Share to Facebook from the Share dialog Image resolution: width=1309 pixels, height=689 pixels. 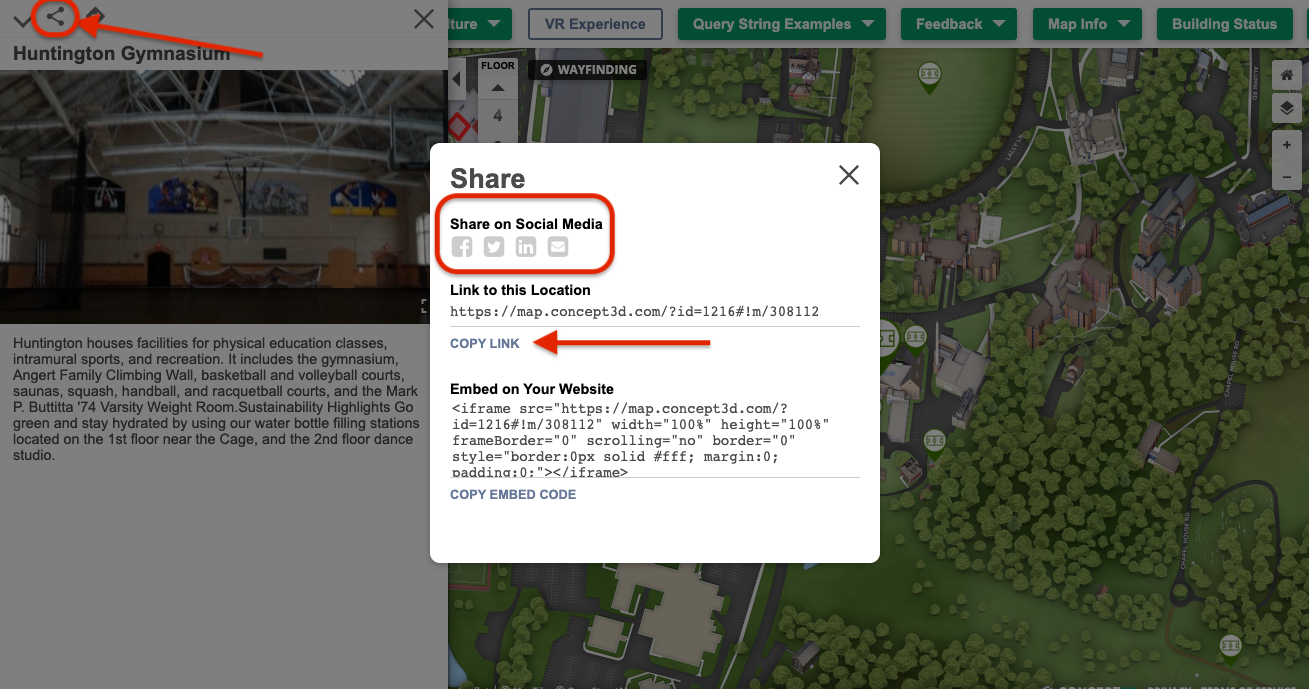pyautogui.click(x=462, y=246)
